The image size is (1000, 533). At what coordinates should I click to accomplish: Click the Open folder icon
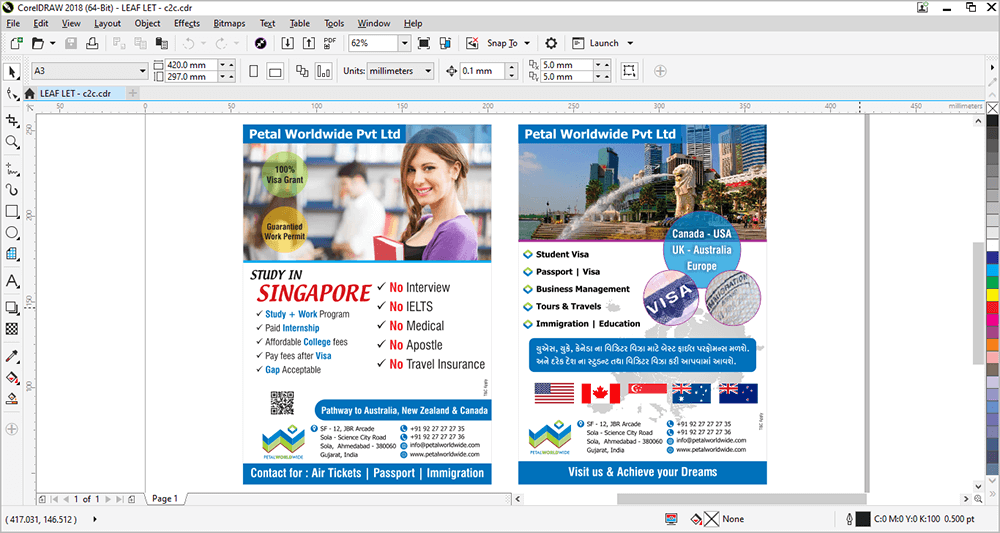(x=38, y=43)
